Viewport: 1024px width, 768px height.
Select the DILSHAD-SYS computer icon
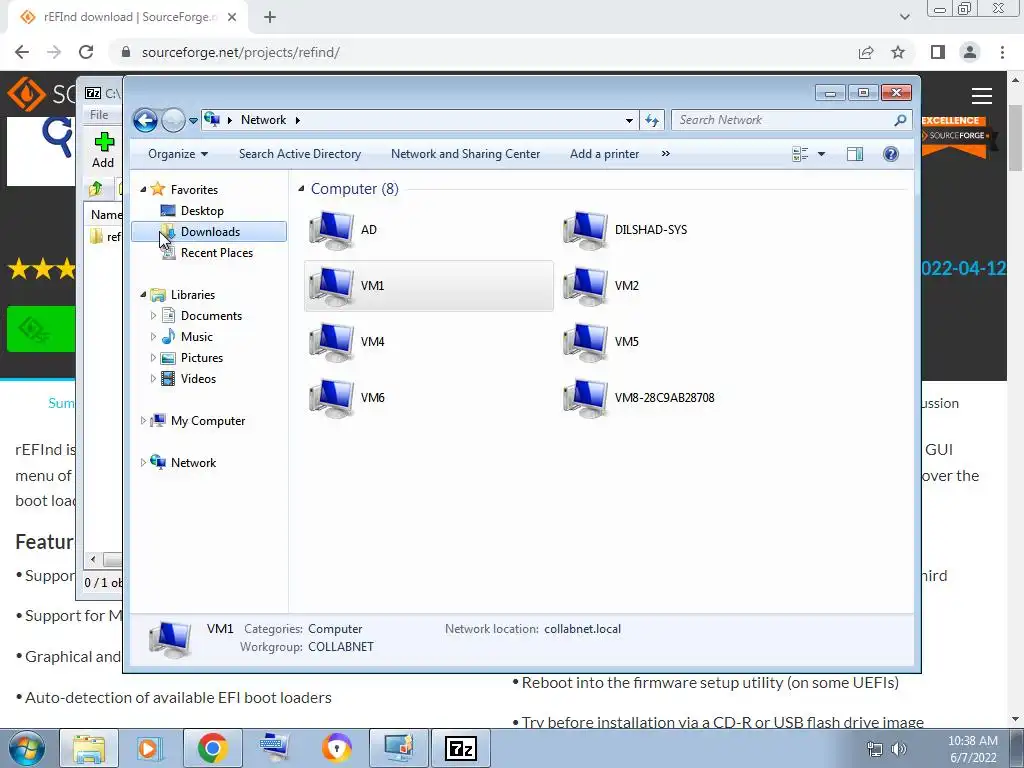[585, 230]
